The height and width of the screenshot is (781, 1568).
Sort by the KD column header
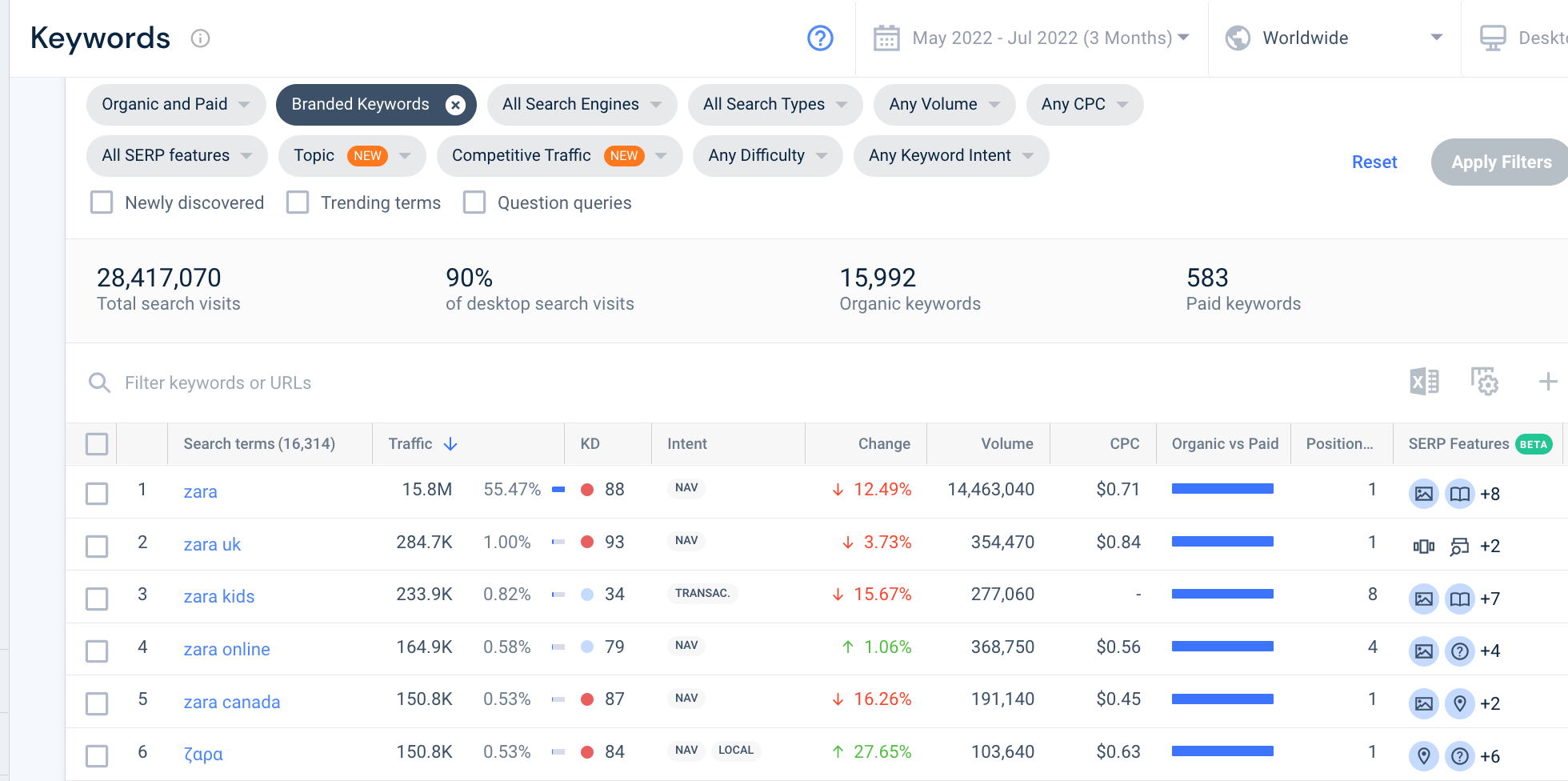click(x=590, y=444)
